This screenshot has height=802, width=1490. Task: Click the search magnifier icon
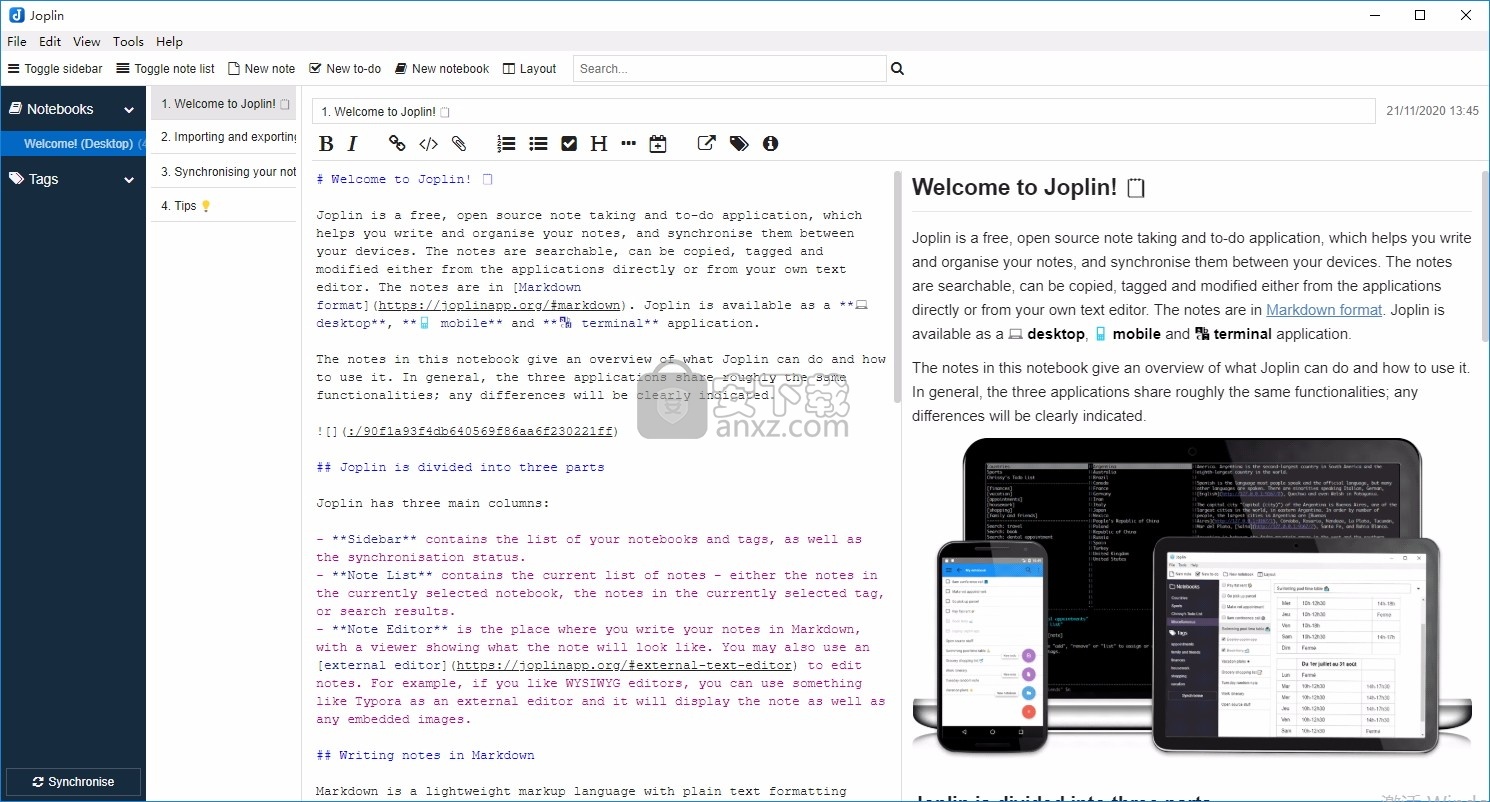pos(897,69)
